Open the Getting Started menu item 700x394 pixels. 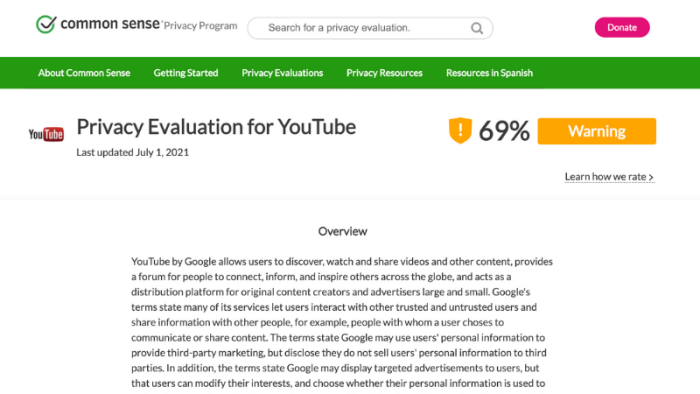point(186,73)
